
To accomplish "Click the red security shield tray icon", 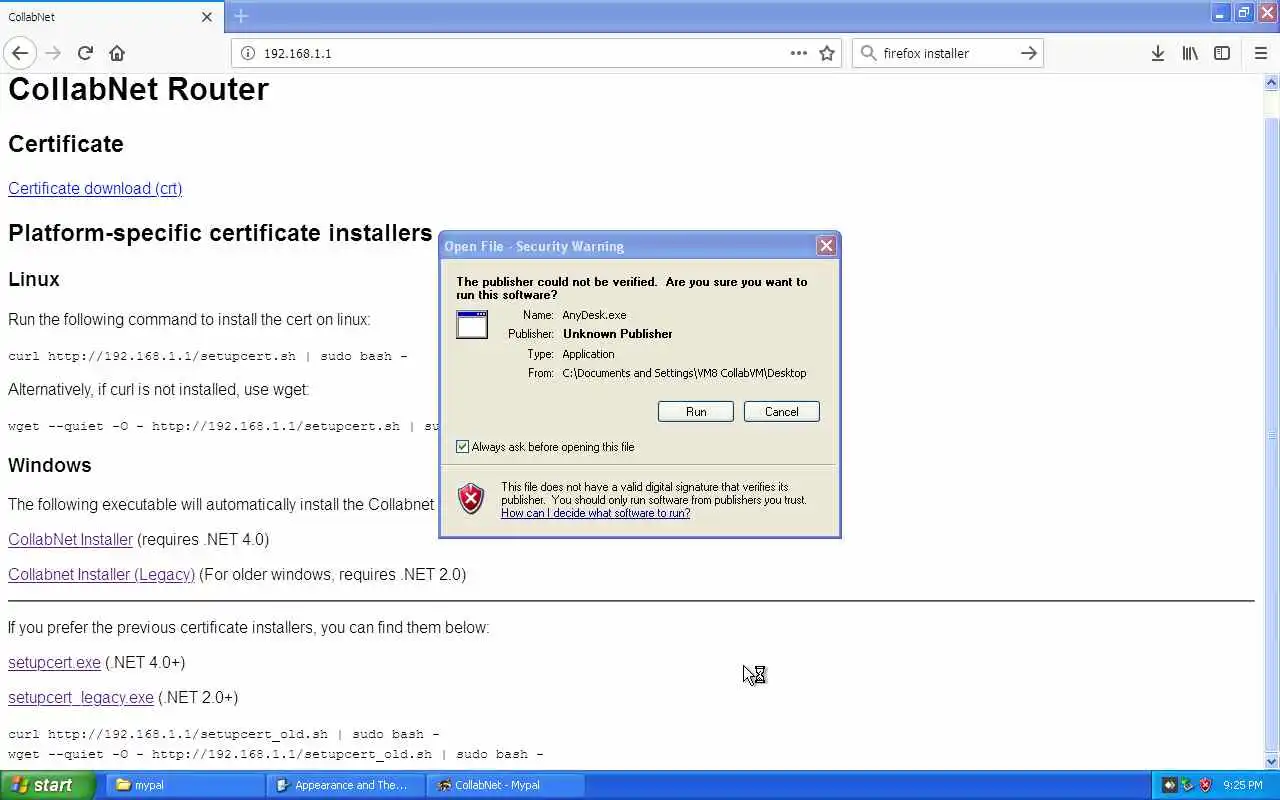I will pyautogui.click(x=1206, y=785).
